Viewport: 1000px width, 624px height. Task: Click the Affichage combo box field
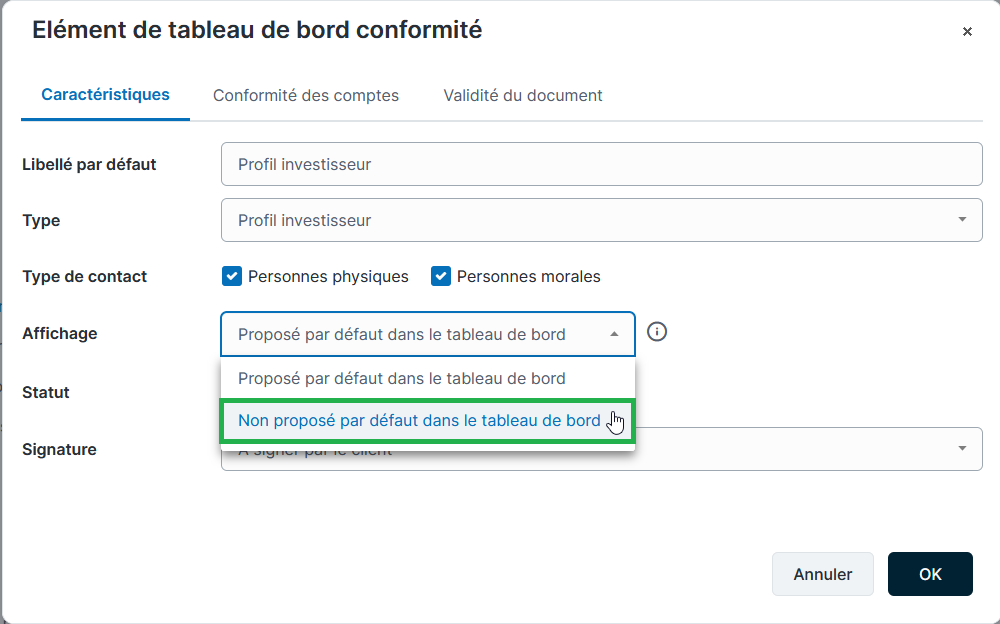pyautogui.click(x=410, y=334)
